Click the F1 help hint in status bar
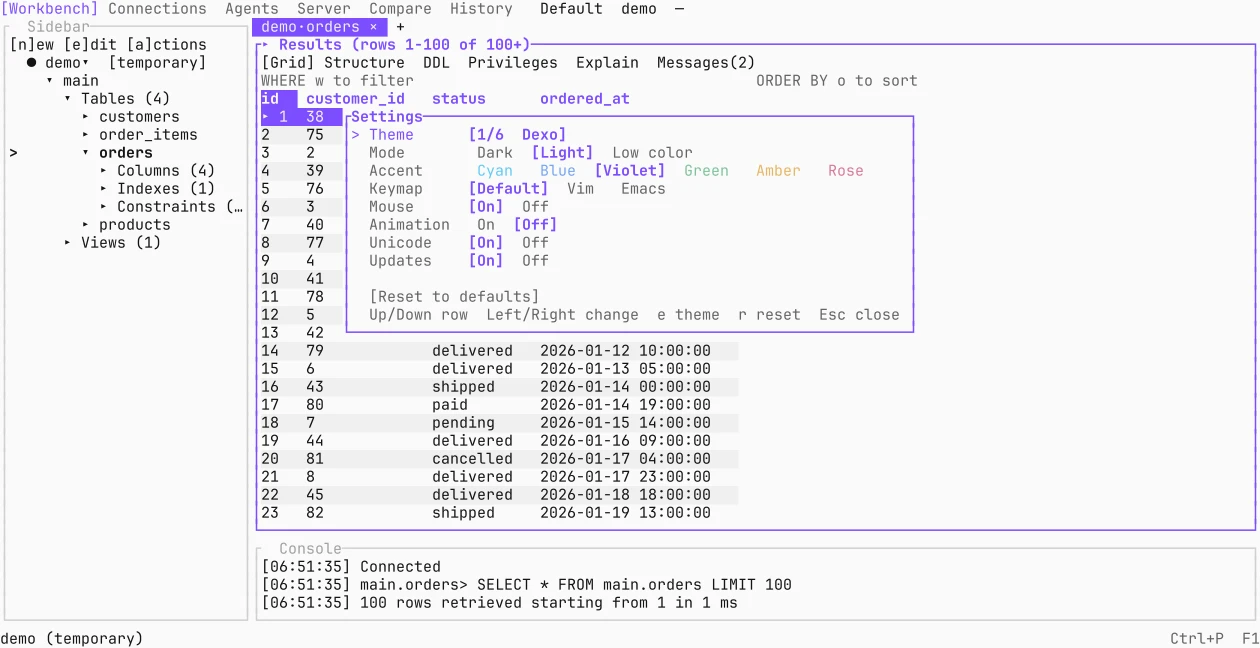 (x=1251, y=639)
